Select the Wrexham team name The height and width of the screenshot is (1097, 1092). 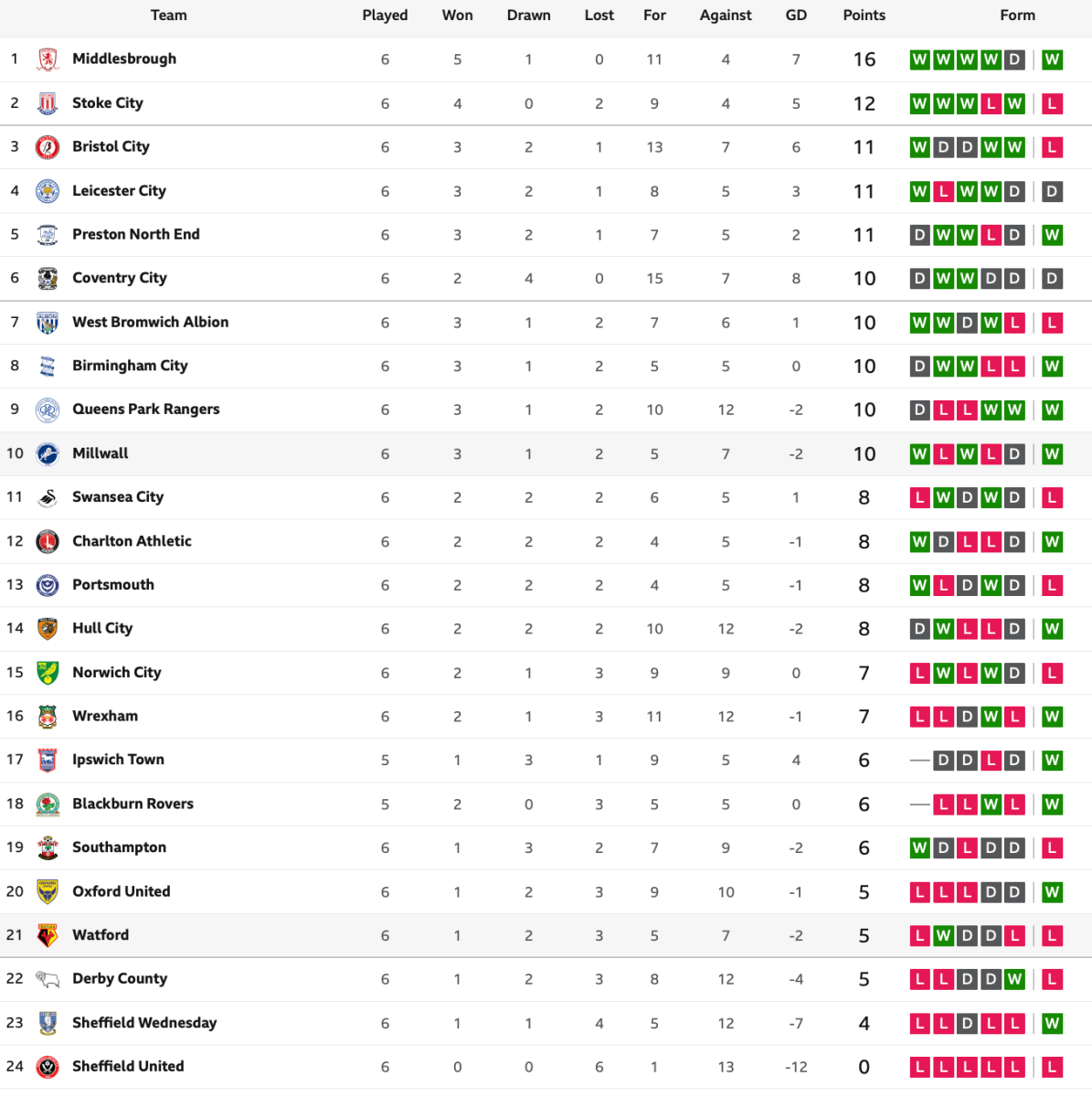(105, 716)
